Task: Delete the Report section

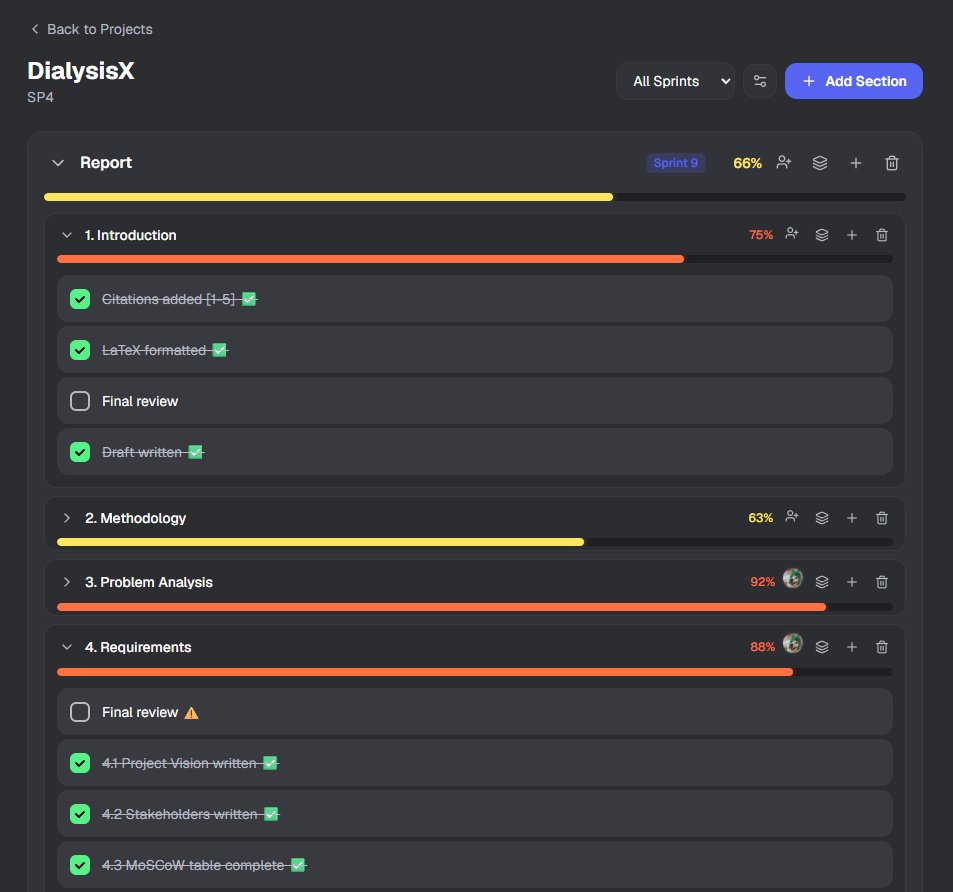Action: pos(892,163)
